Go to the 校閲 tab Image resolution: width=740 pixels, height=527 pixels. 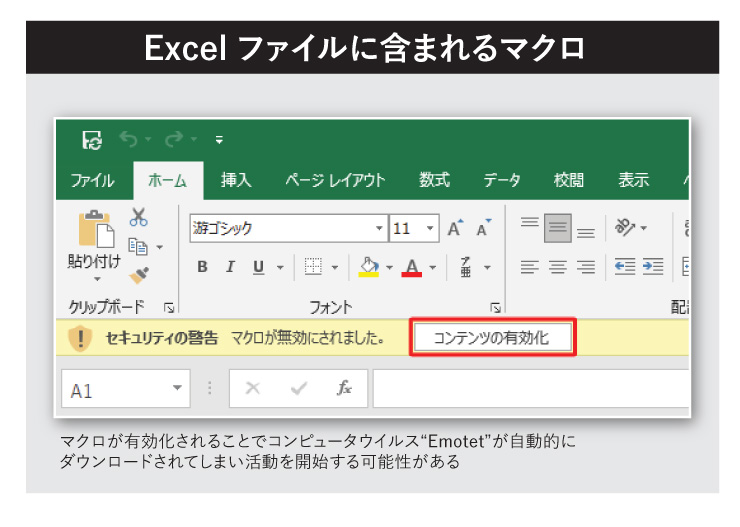click(x=569, y=180)
